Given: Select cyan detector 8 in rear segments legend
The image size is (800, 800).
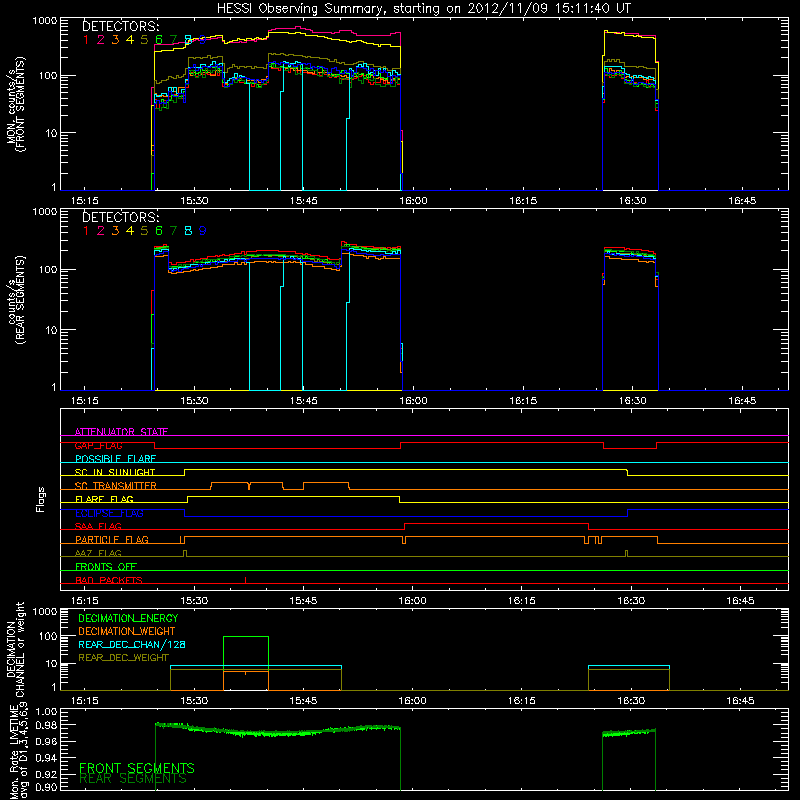Looking at the screenshot, I should (x=188, y=231).
